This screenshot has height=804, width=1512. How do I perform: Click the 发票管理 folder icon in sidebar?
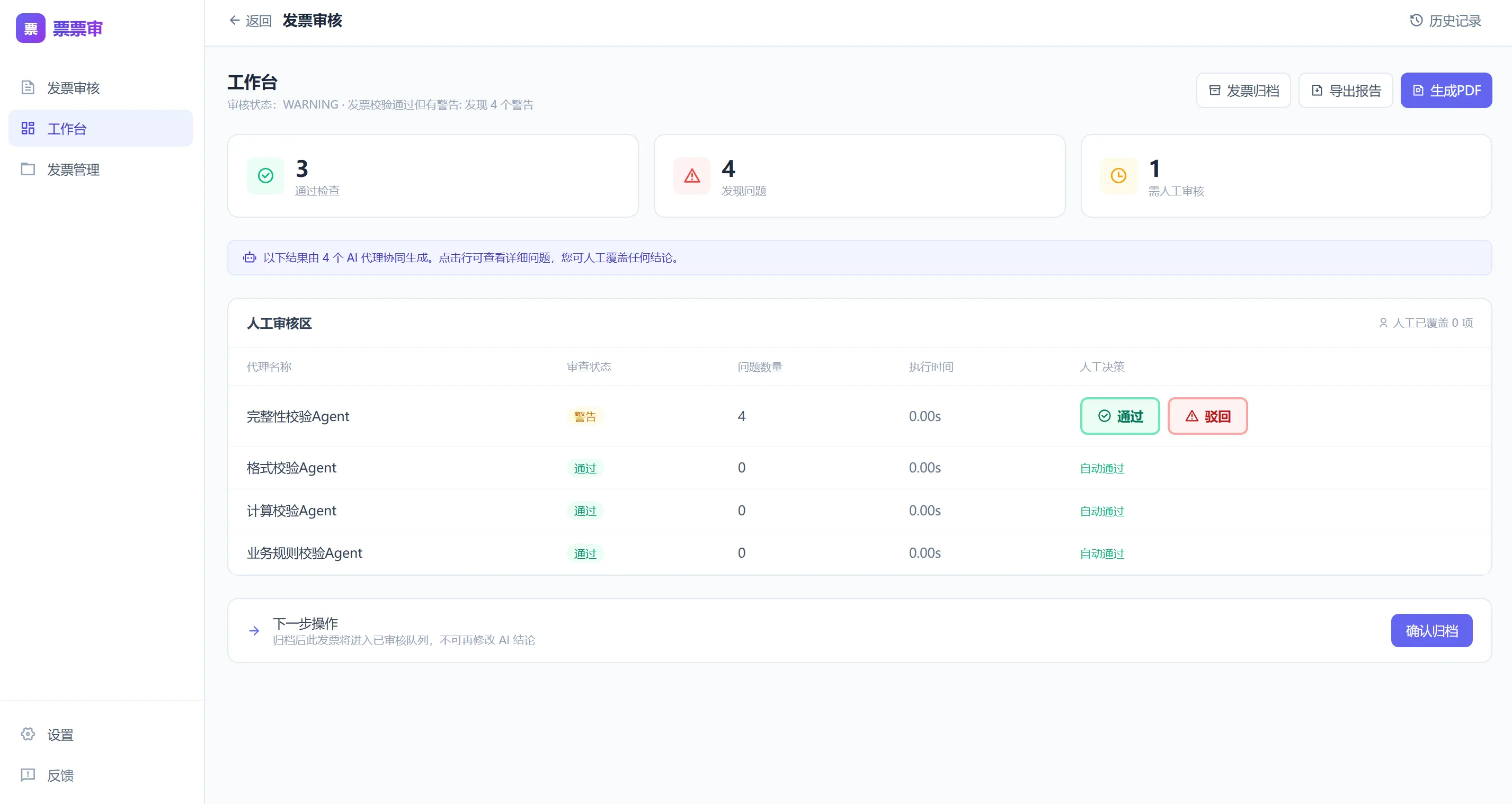28,169
